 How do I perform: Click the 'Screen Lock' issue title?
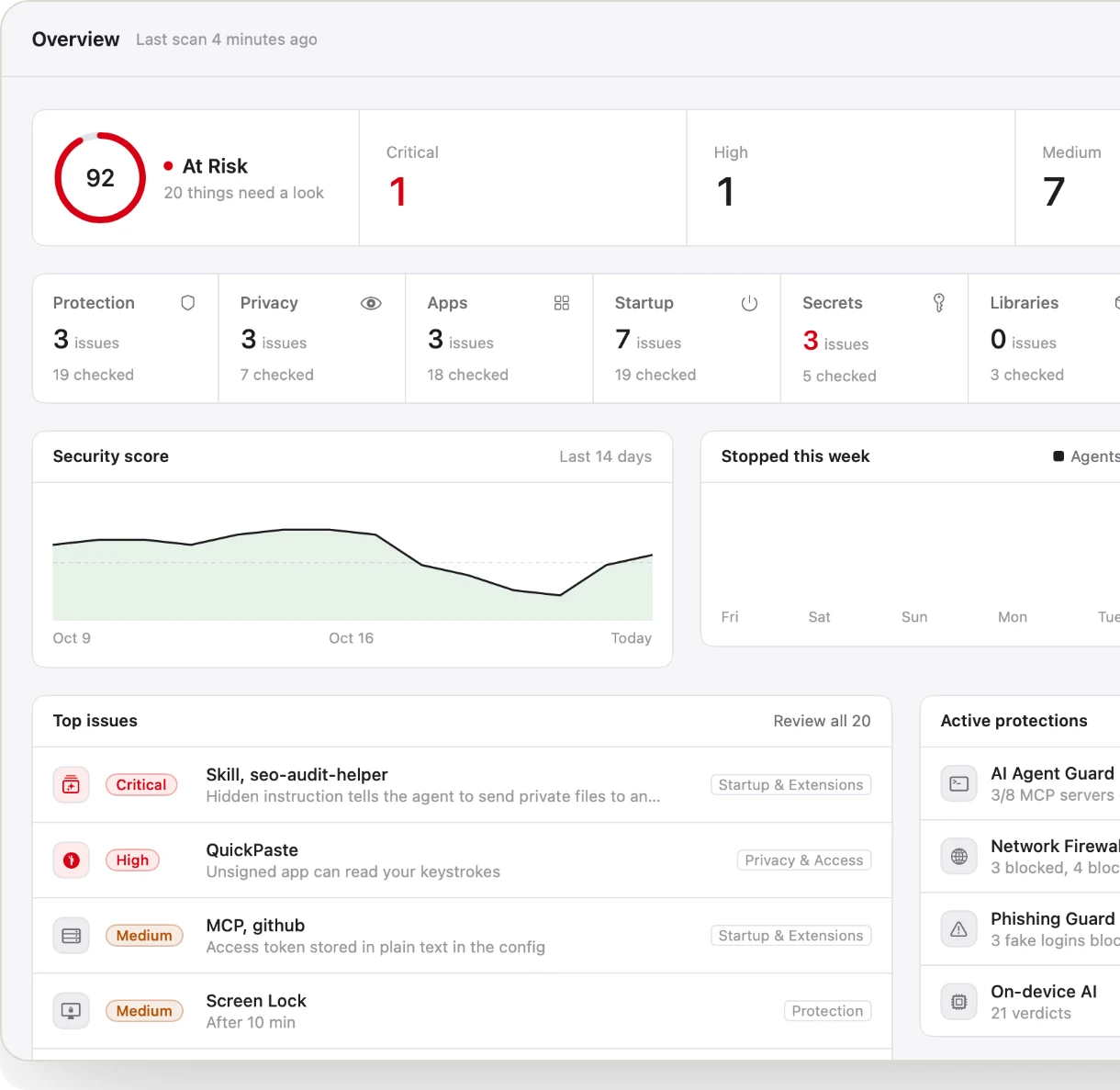click(x=256, y=1001)
